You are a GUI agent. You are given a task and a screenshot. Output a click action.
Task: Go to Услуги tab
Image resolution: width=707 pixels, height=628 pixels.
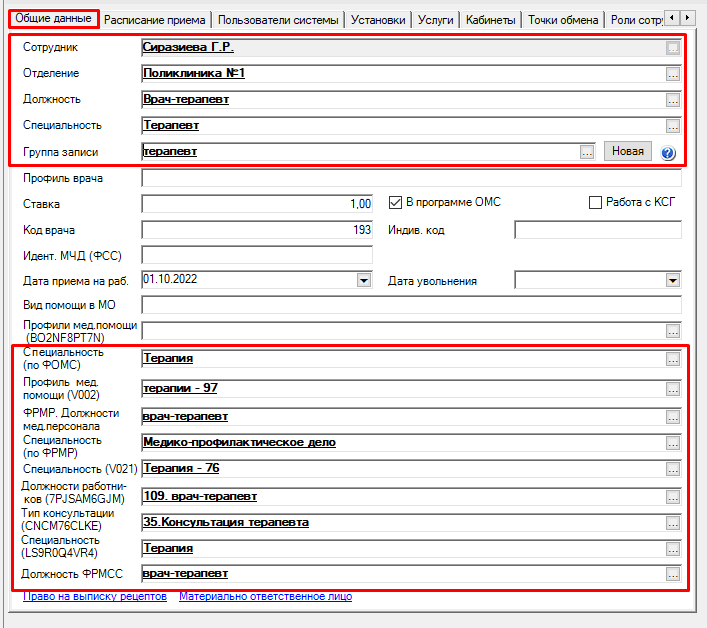(436, 20)
